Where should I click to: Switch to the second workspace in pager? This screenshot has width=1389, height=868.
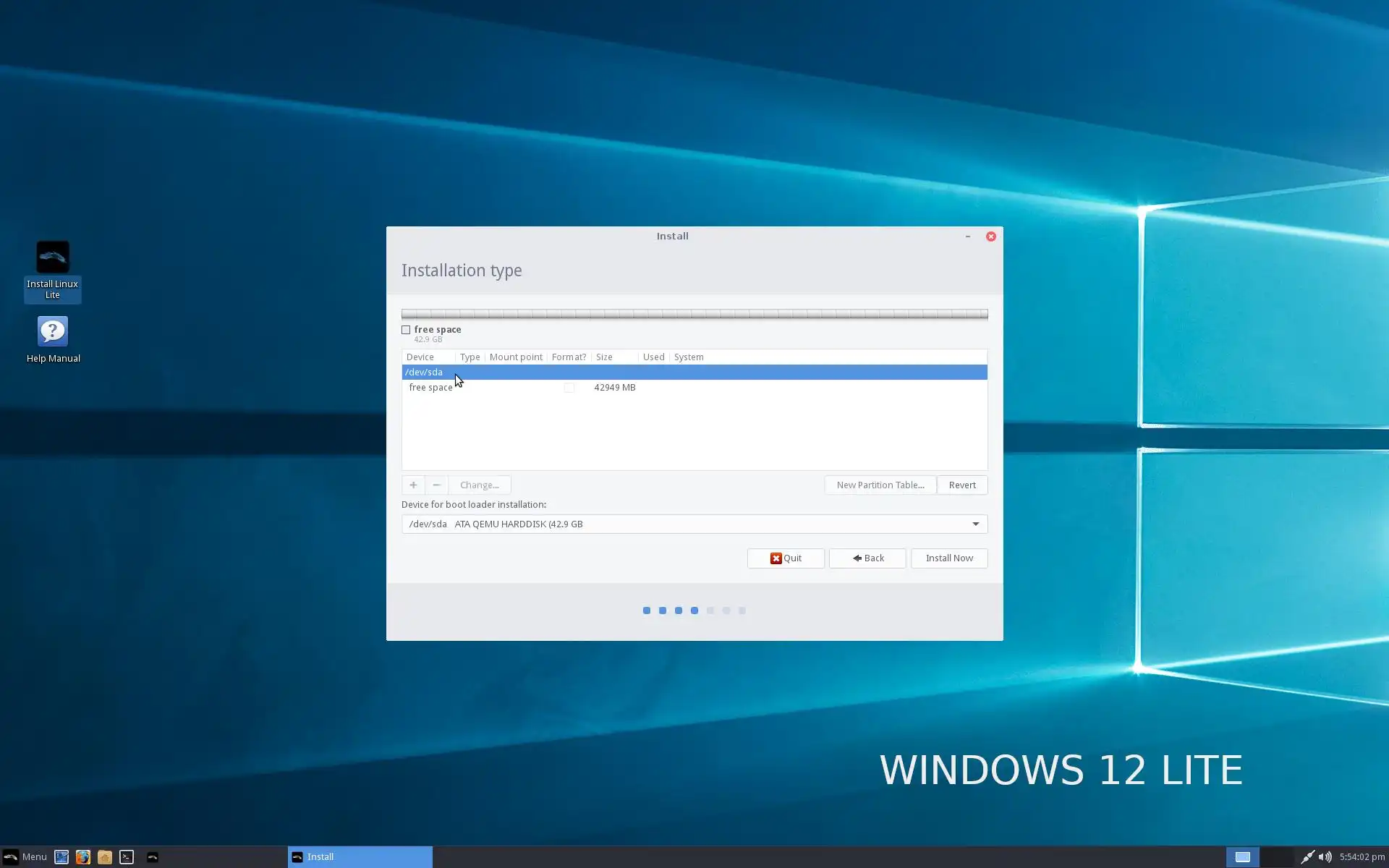click(x=1277, y=857)
